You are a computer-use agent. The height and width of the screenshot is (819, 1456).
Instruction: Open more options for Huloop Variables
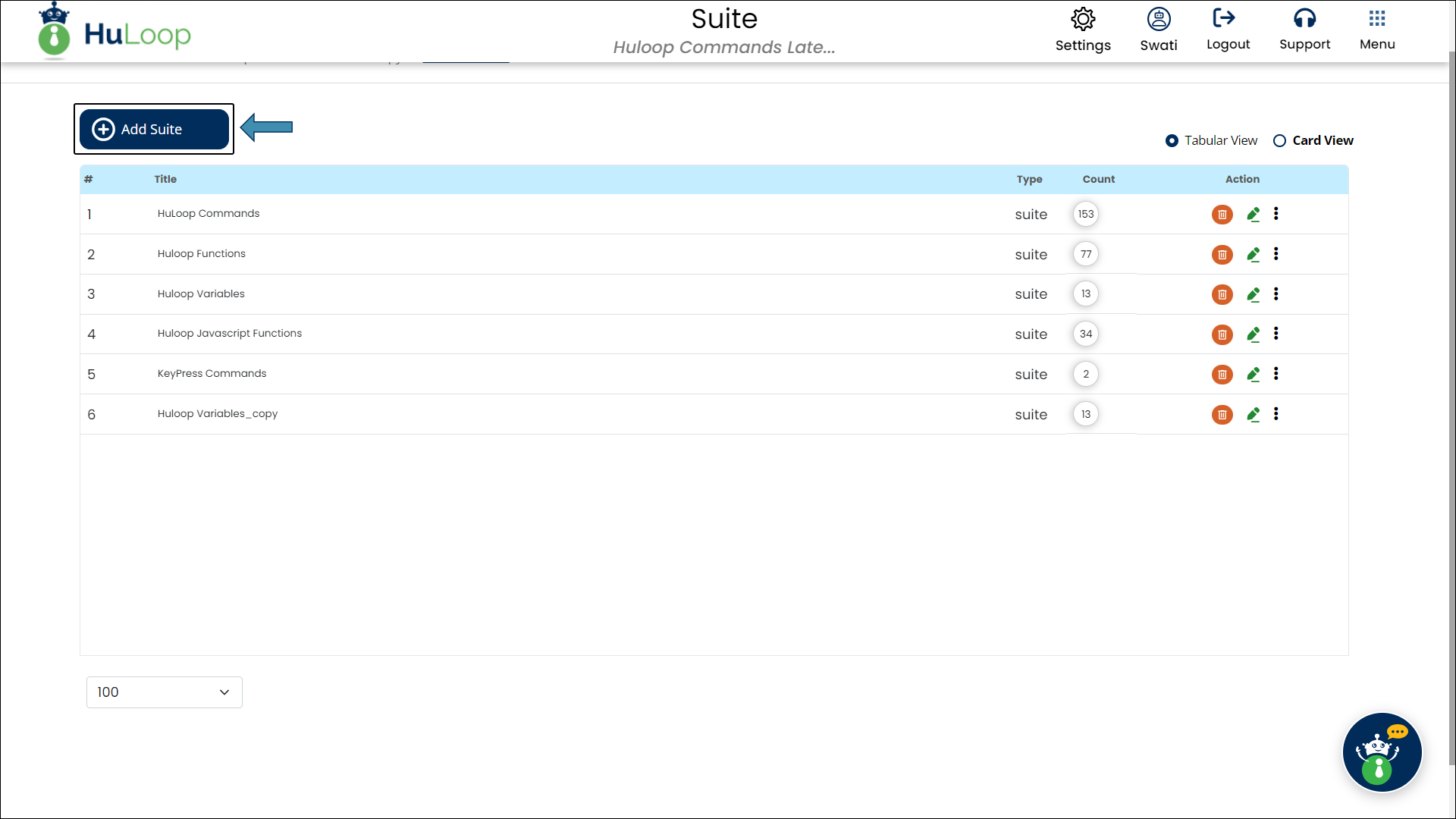tap(1276, 293)
